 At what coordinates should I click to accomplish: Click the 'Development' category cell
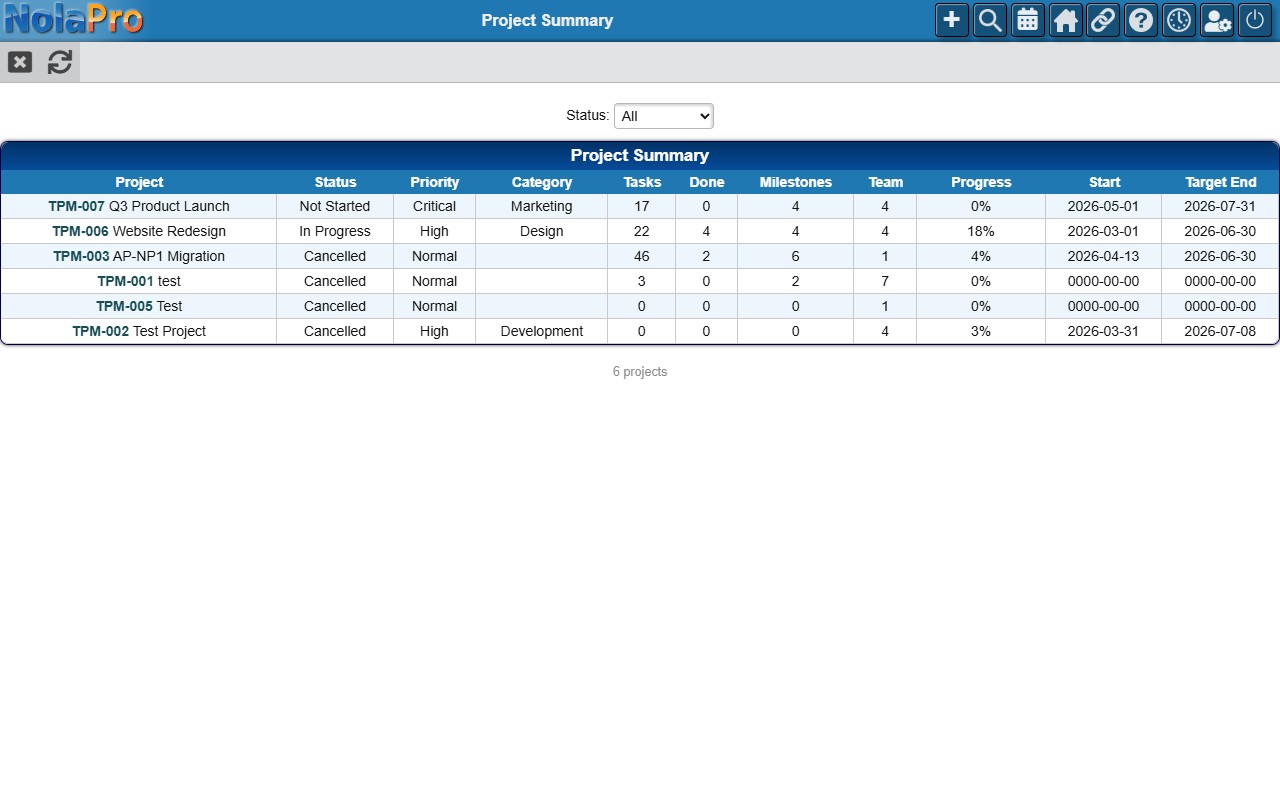[542, 331]
